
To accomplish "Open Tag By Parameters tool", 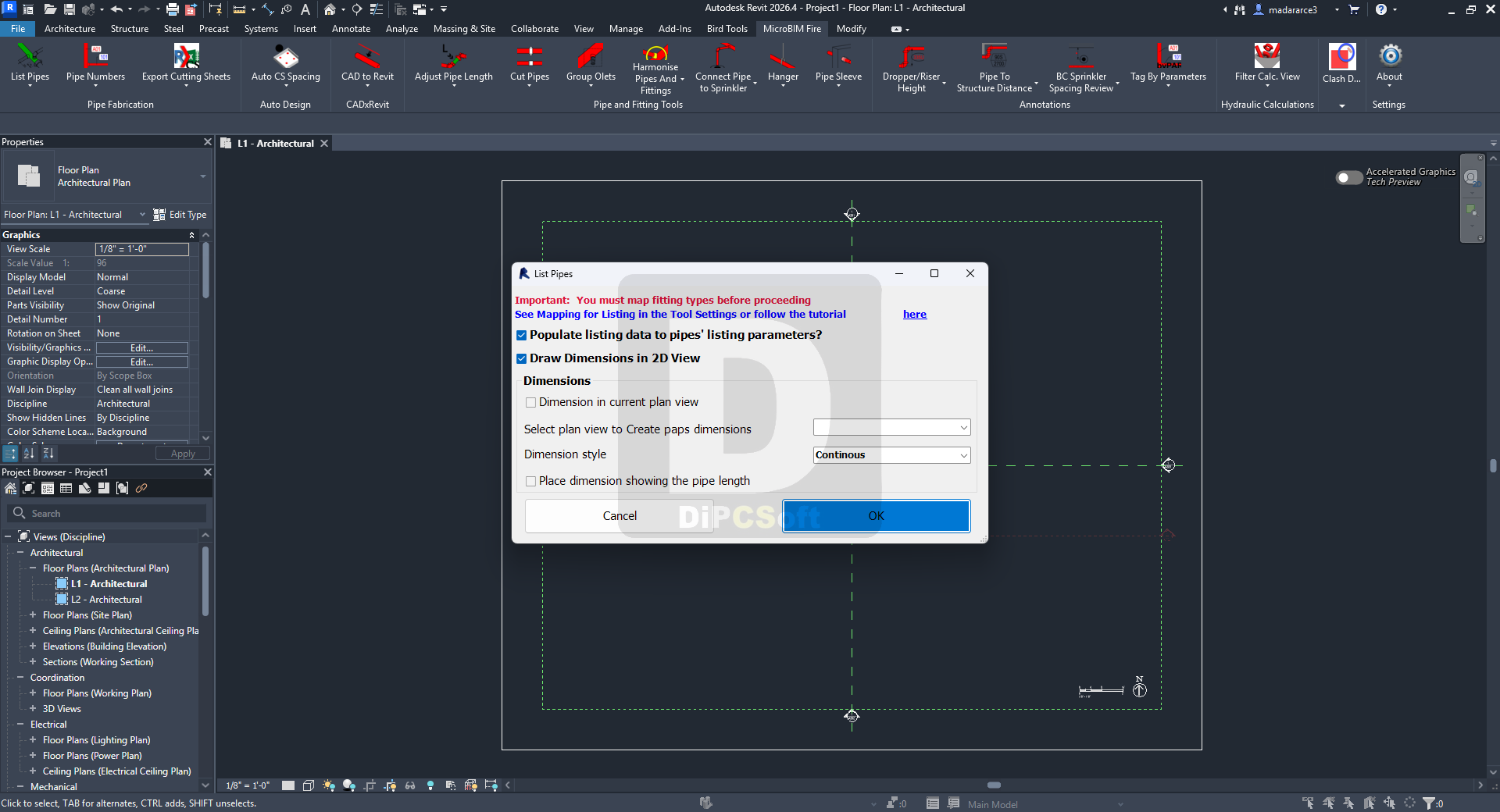I will pyautogui.click(x=1168, y=62).
